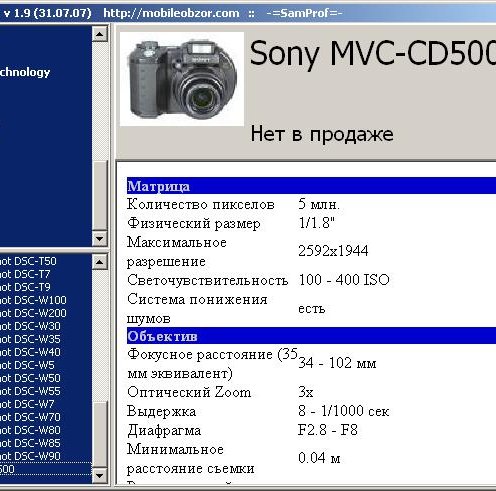This screenshot has width=496, height=491.
Task: Click the scrollbar thumb of upper left list
Action: 99,195
